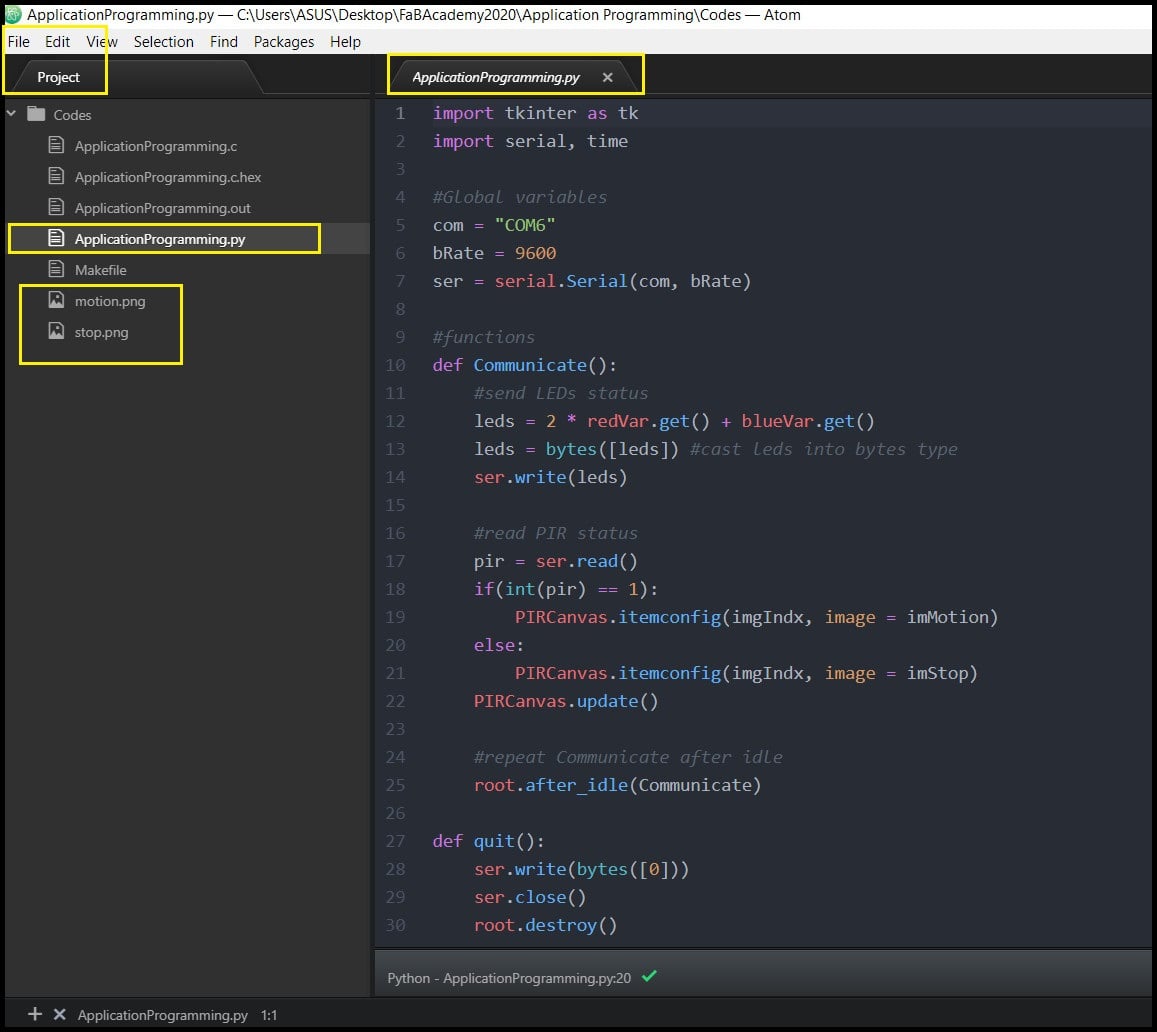The width and height of the screenshot is (1157, 1032).
Task: Click the 'pir = ser.read()' line
Action: (x=556, y=561)
